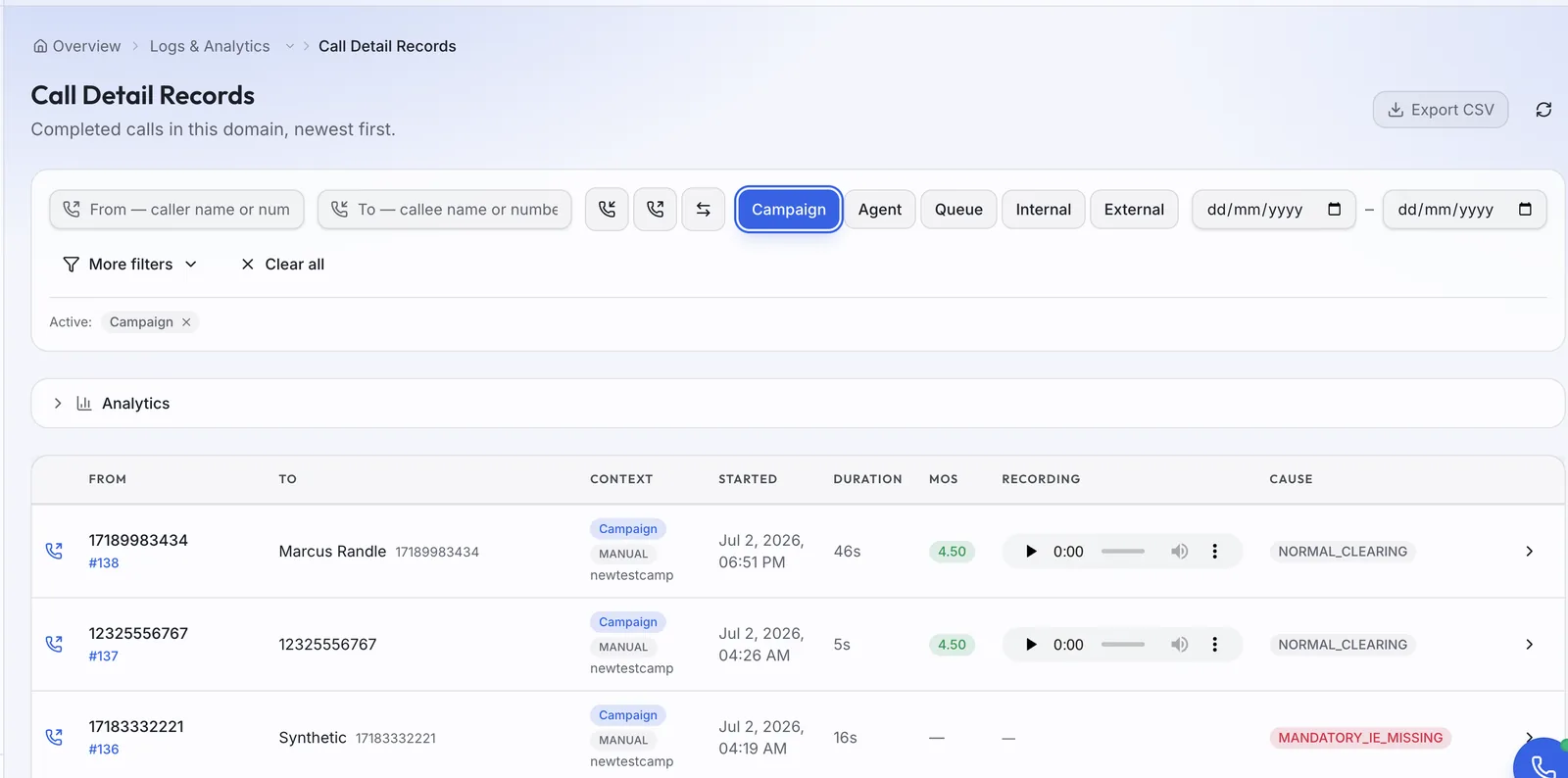1568x778 pixels.
Task: Click the 4.50 MOS score on row #137
Action: [x=952, y=645]
